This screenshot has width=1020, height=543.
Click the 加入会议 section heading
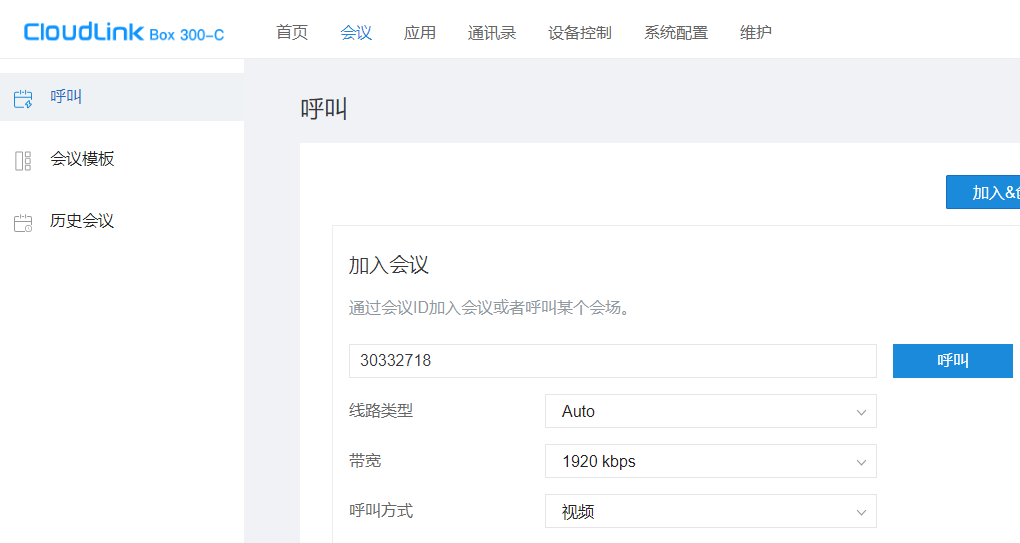point(388,265)
